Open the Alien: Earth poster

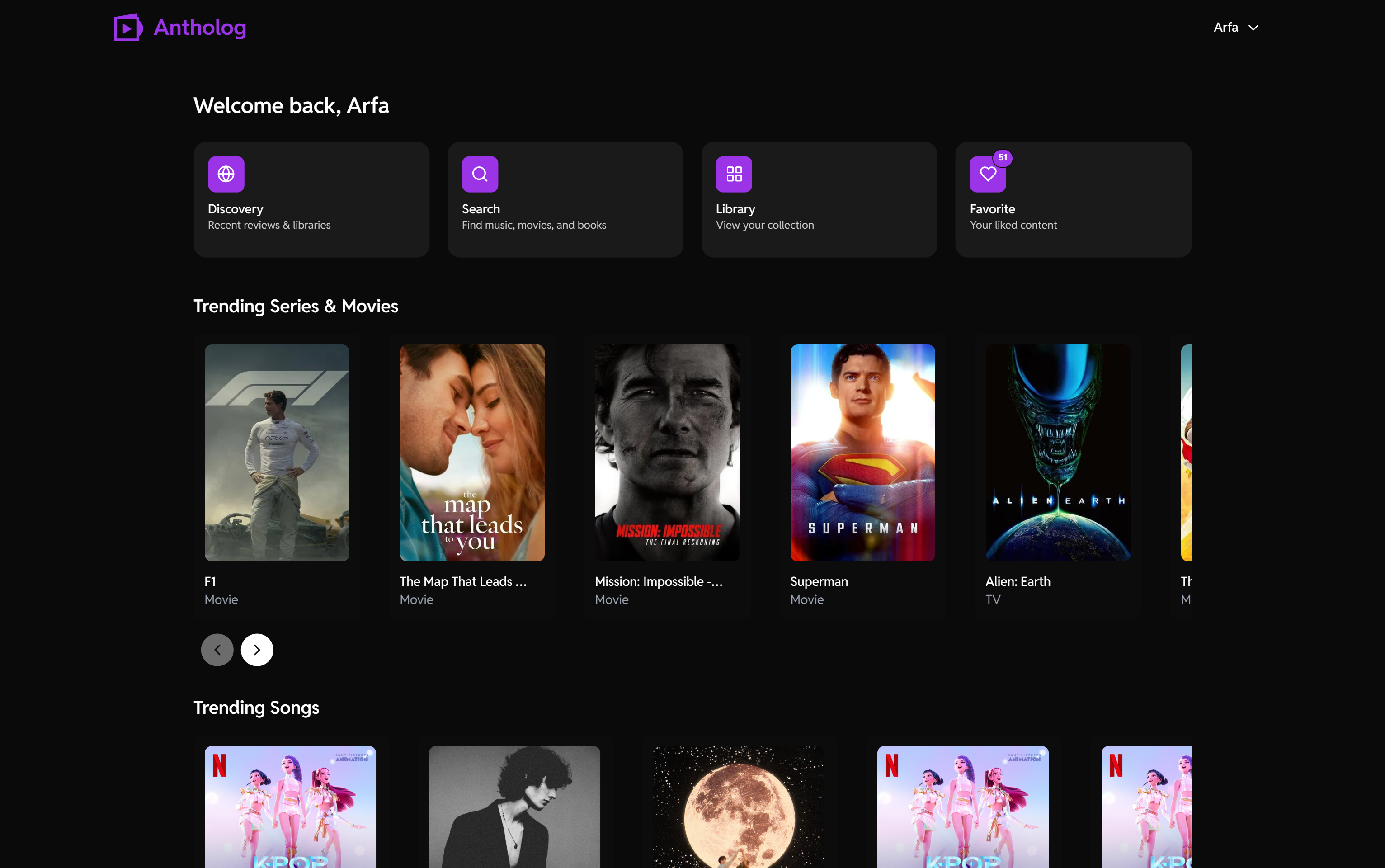(1057, 453)
